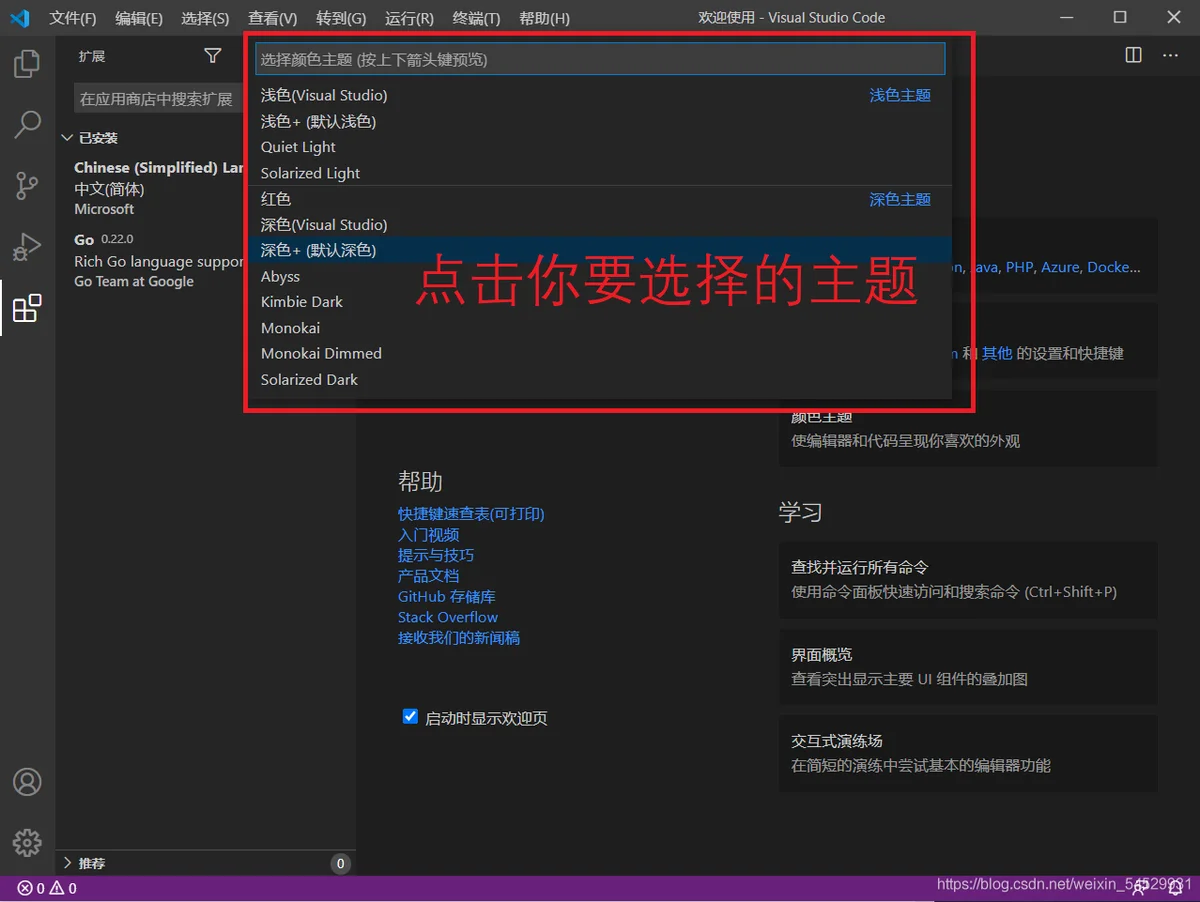The image size is (1200, 902).
Task: Open the 运行(R) menu
Action: [x=409, y=18]
